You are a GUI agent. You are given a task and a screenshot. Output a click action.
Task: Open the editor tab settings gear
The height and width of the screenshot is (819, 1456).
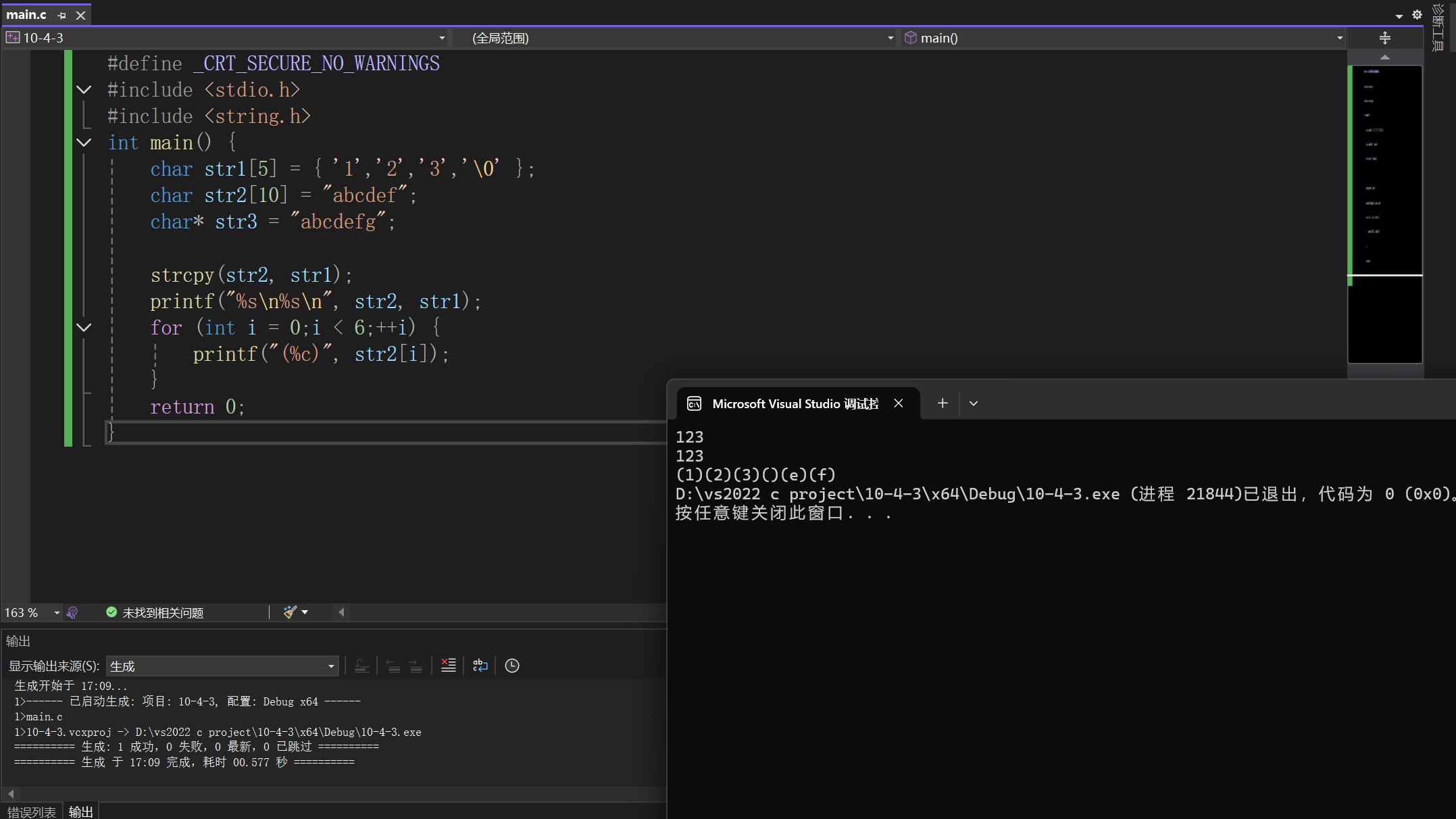coord(1417,15)
